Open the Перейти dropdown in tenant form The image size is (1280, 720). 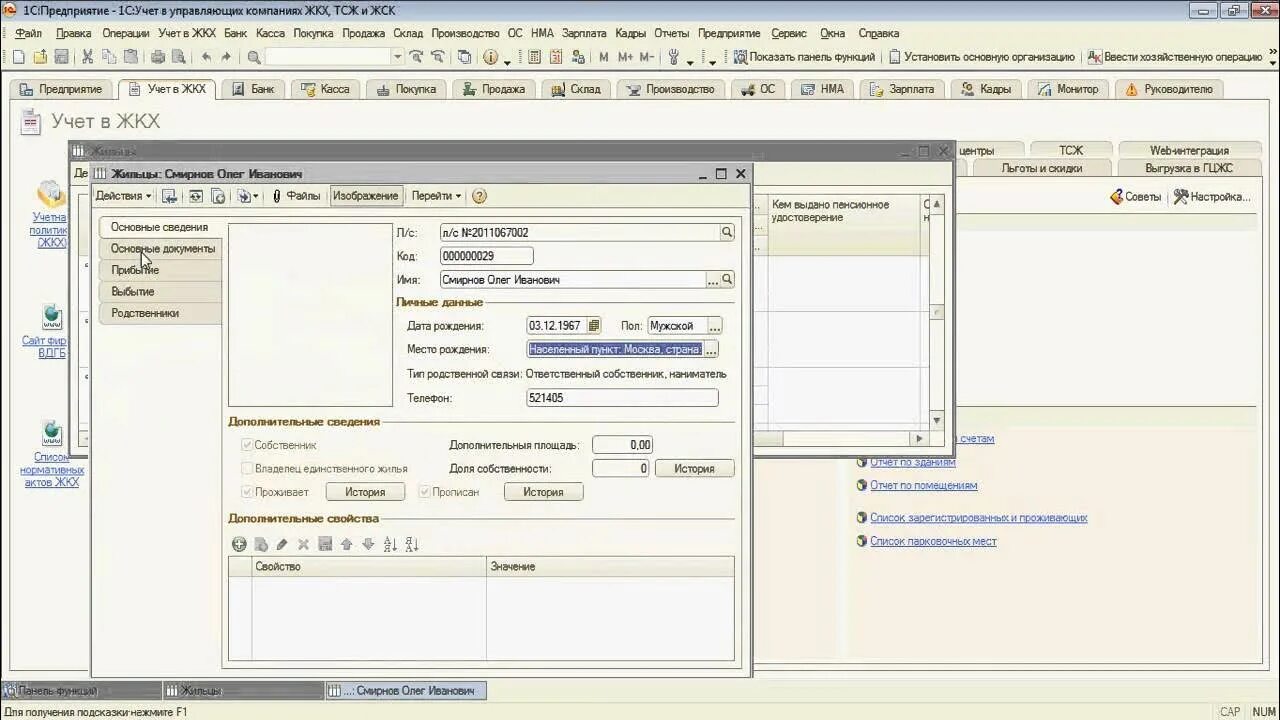pyautogui.click(x=436, y=196)
